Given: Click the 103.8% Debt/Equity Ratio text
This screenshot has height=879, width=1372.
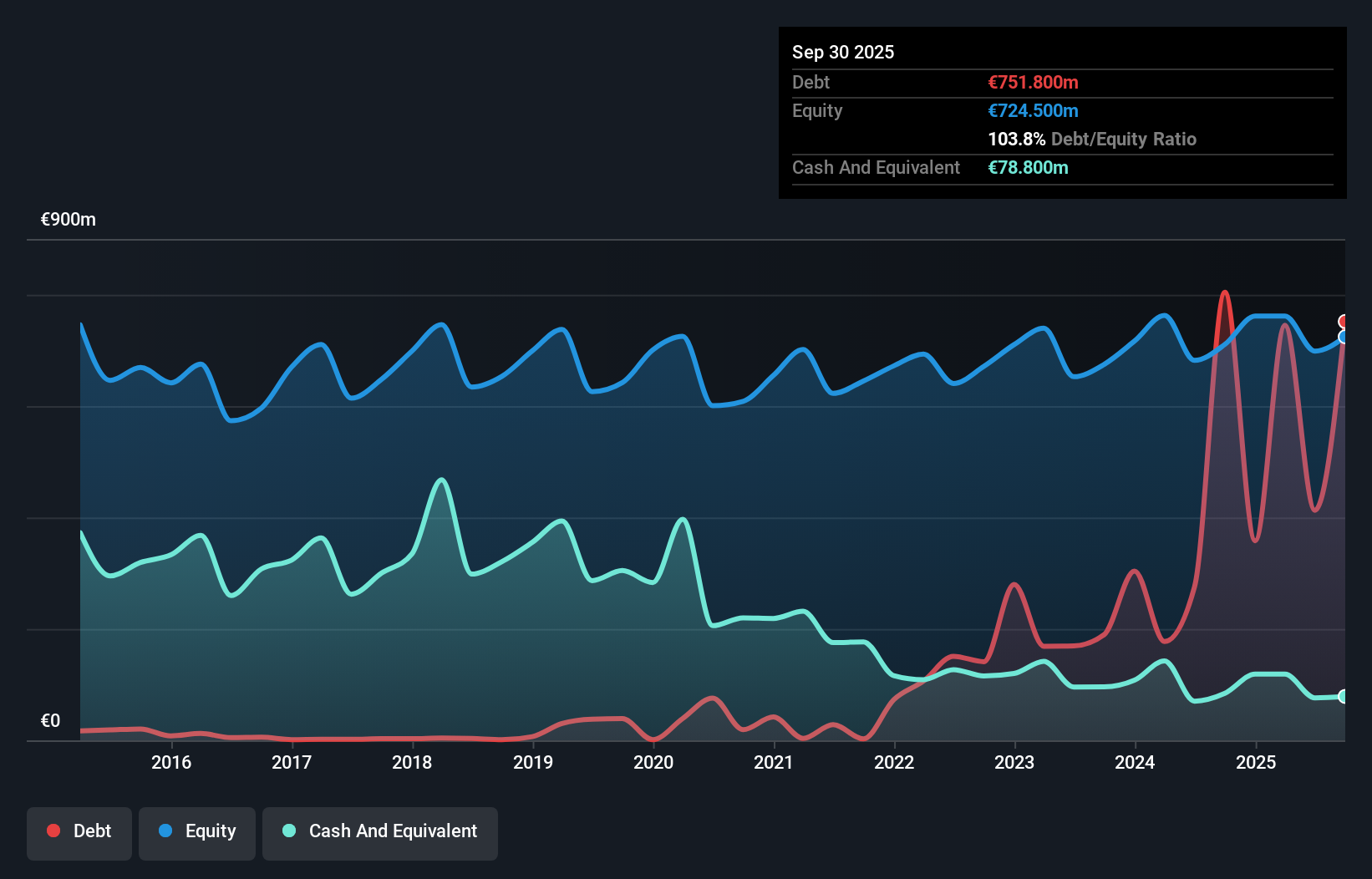Looking at the screenshot, I should [1092, 139].
